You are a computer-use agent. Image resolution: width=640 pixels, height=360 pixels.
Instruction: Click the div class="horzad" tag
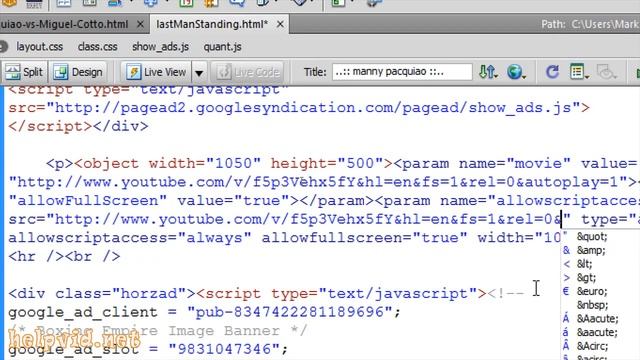(x=102, y=293)
